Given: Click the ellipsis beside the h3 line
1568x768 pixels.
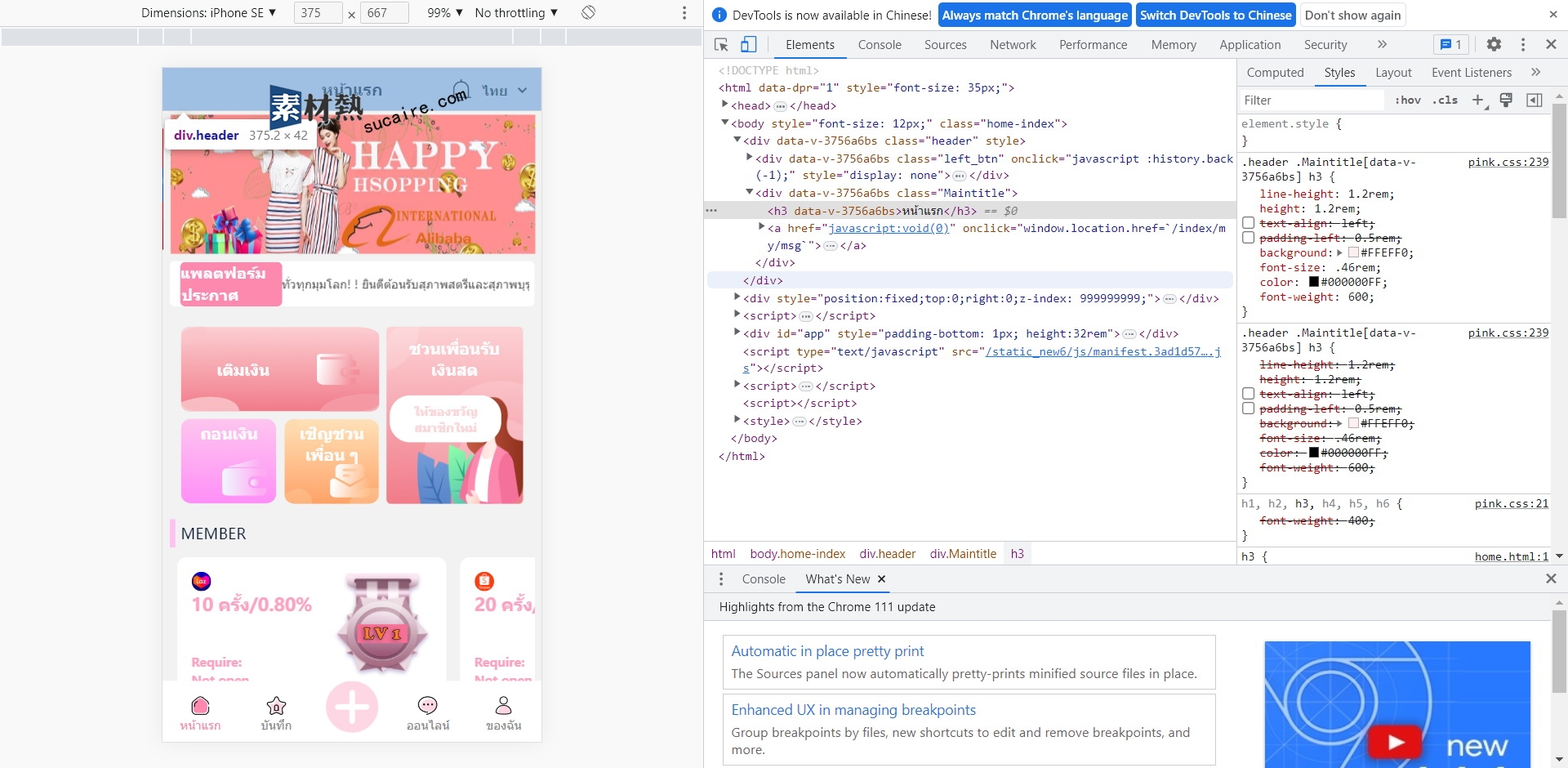Looking at the screenshot, I should click(711, 211).
